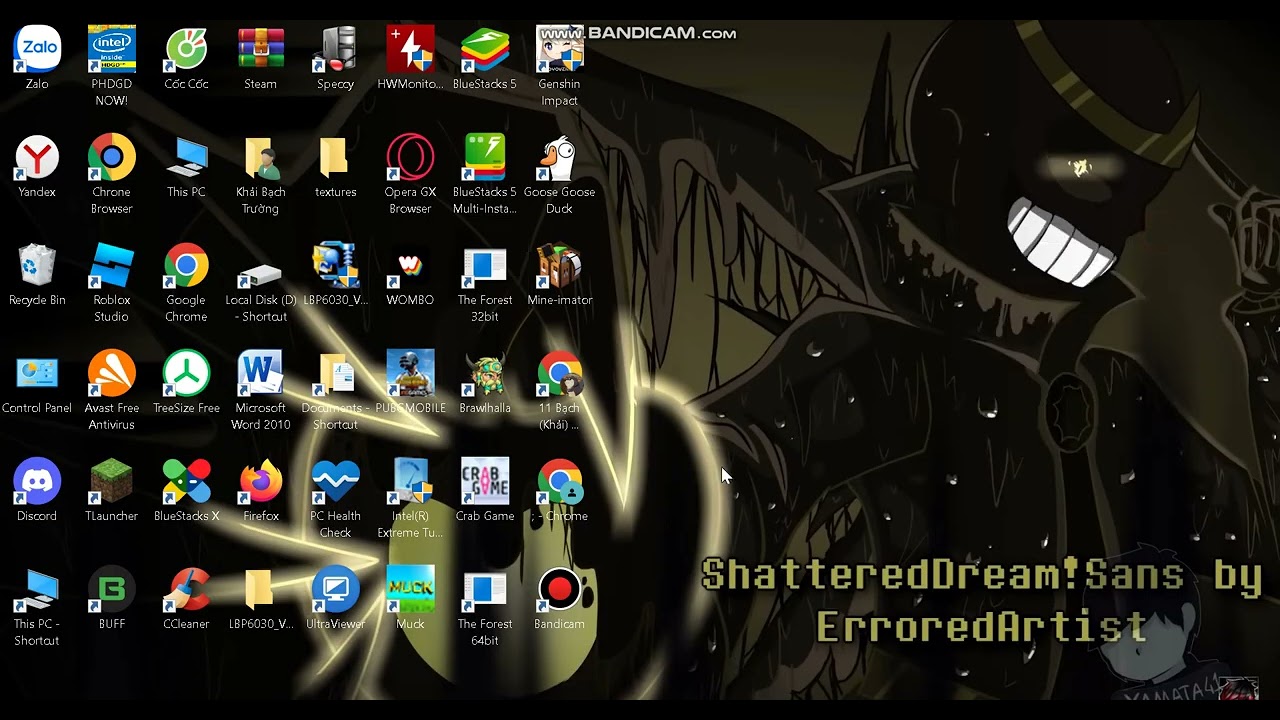
Task: Open the 11 Bạch (Khải) Chrome profile
Action: point(559,373)
